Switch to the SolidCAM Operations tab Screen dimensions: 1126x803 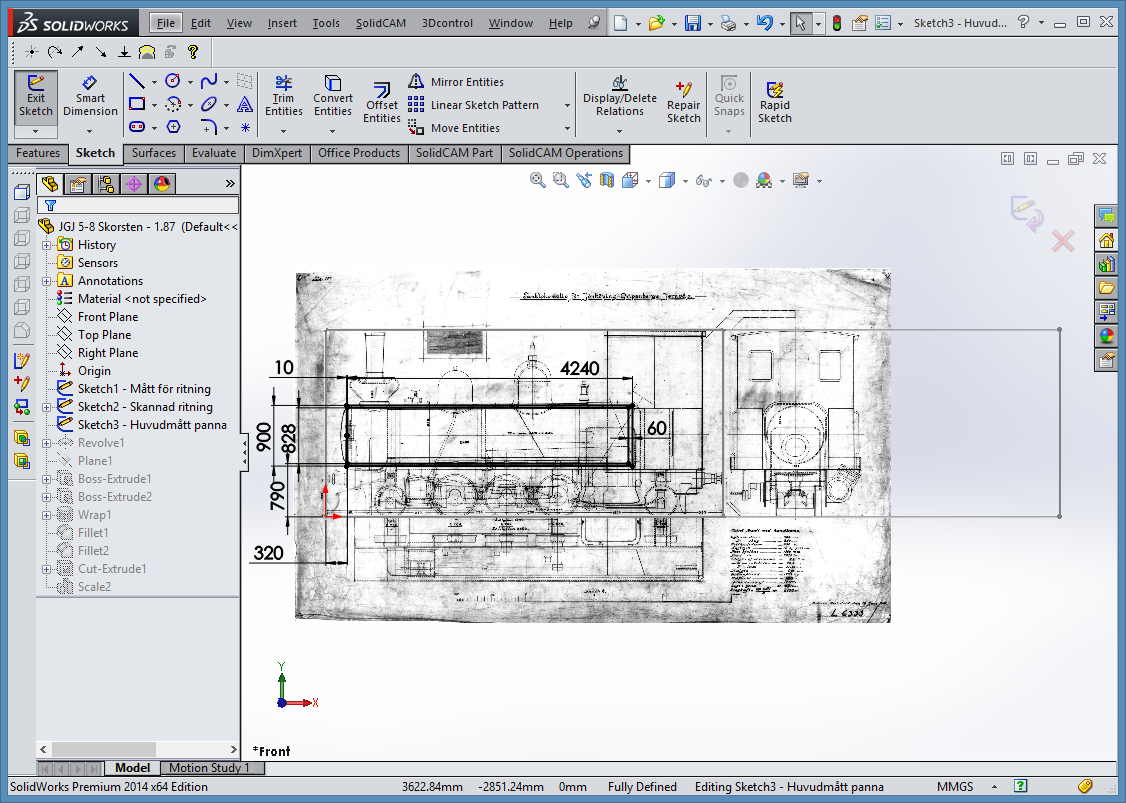coord(565,153)
